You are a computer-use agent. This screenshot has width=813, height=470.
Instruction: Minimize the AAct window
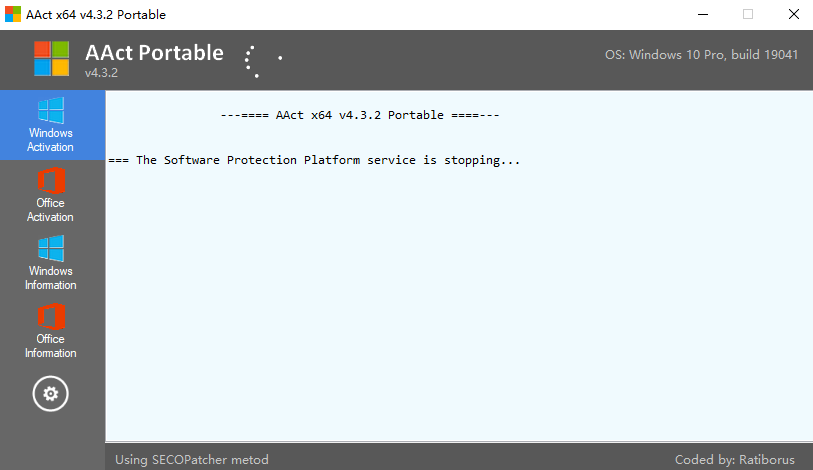tap(703, 14)
